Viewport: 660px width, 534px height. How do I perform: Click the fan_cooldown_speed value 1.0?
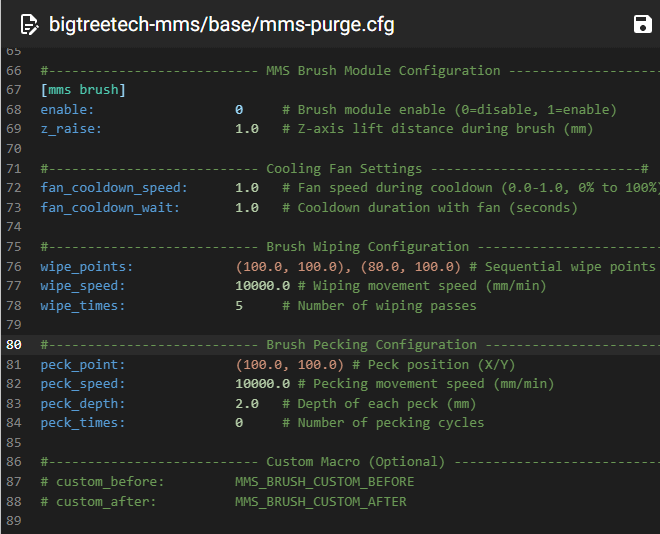click(x=246, y=188)
